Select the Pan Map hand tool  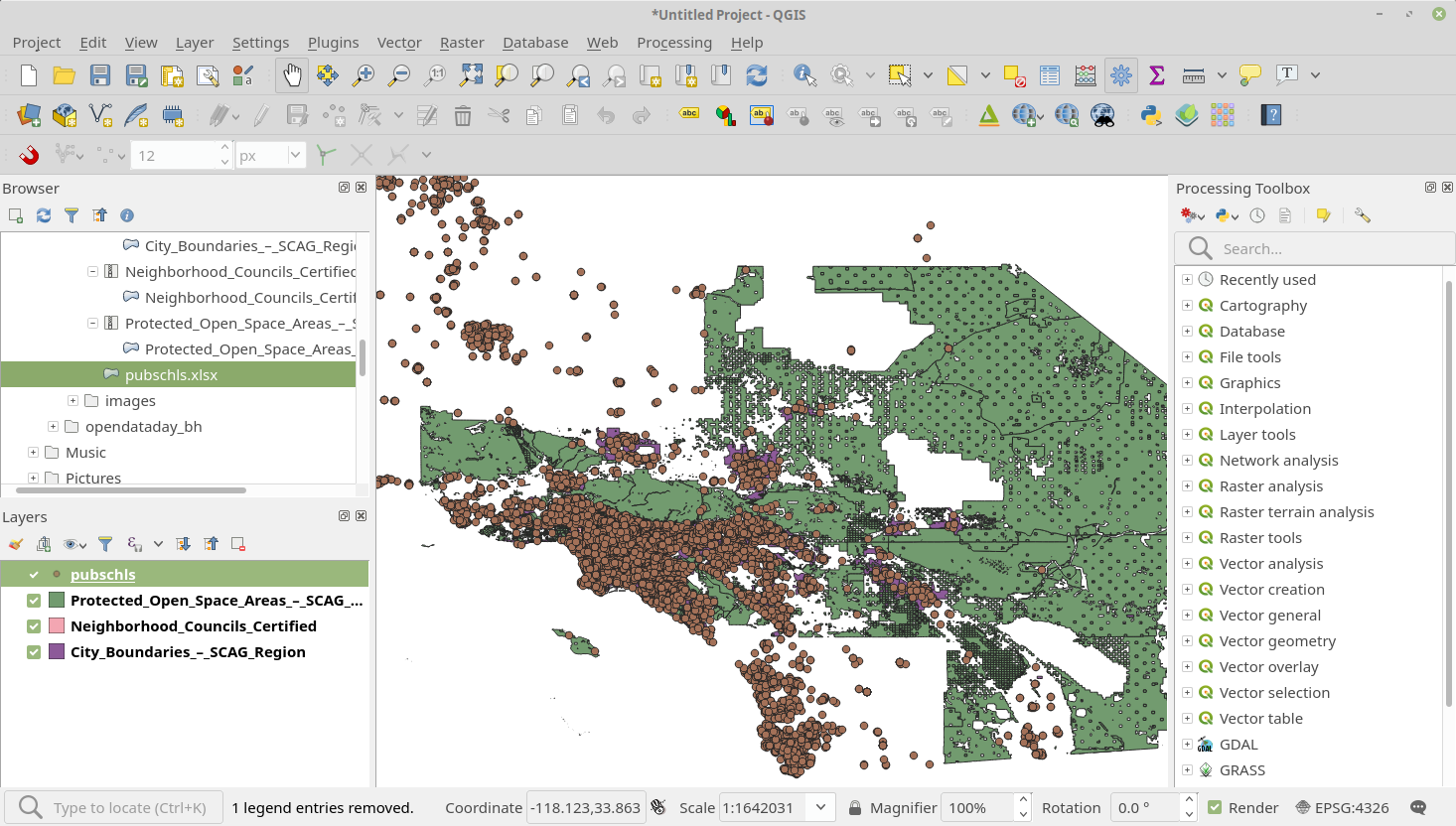[x=292, y=75]
